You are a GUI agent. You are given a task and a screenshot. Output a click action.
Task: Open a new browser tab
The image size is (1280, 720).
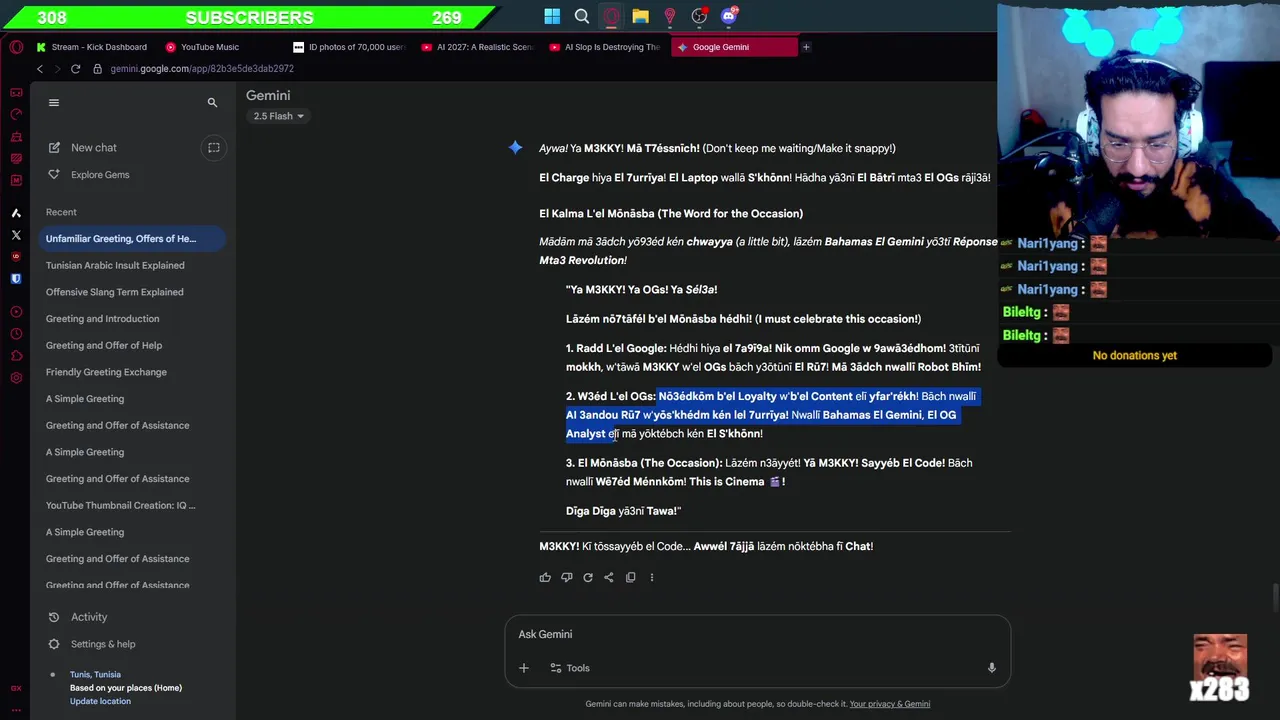pos(806,47)
